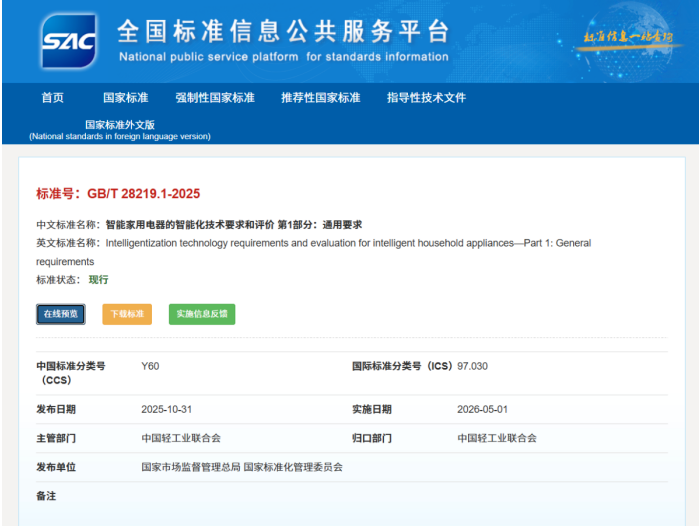
Task: Click the orange 下载标准 download button
Action: 127,314
